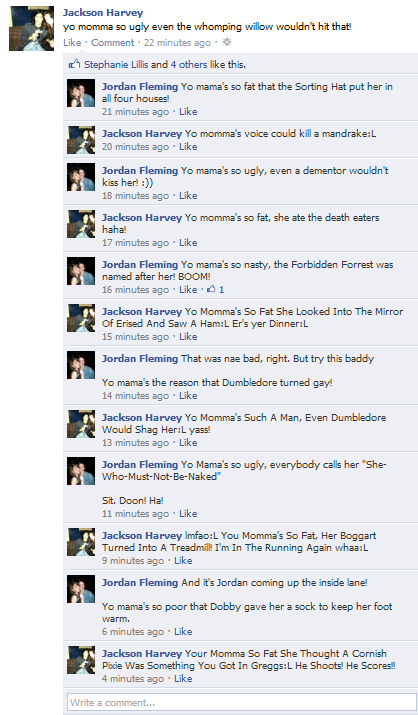Click the Write a comment field

click(x=241, y=702)
